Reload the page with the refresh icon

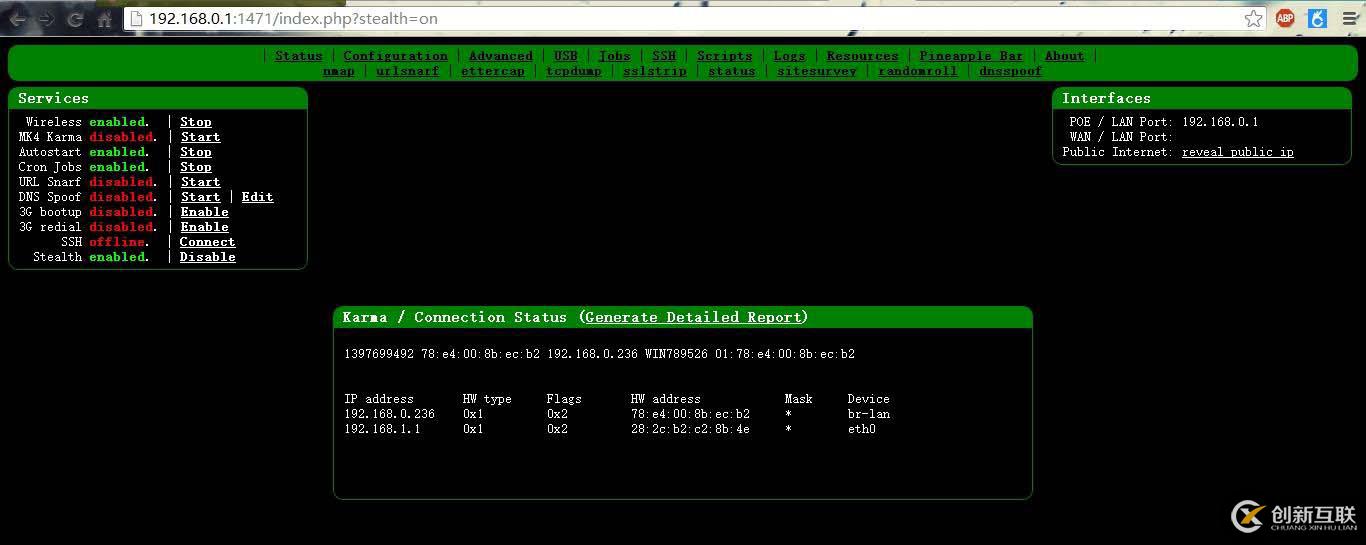pos(75,19)
